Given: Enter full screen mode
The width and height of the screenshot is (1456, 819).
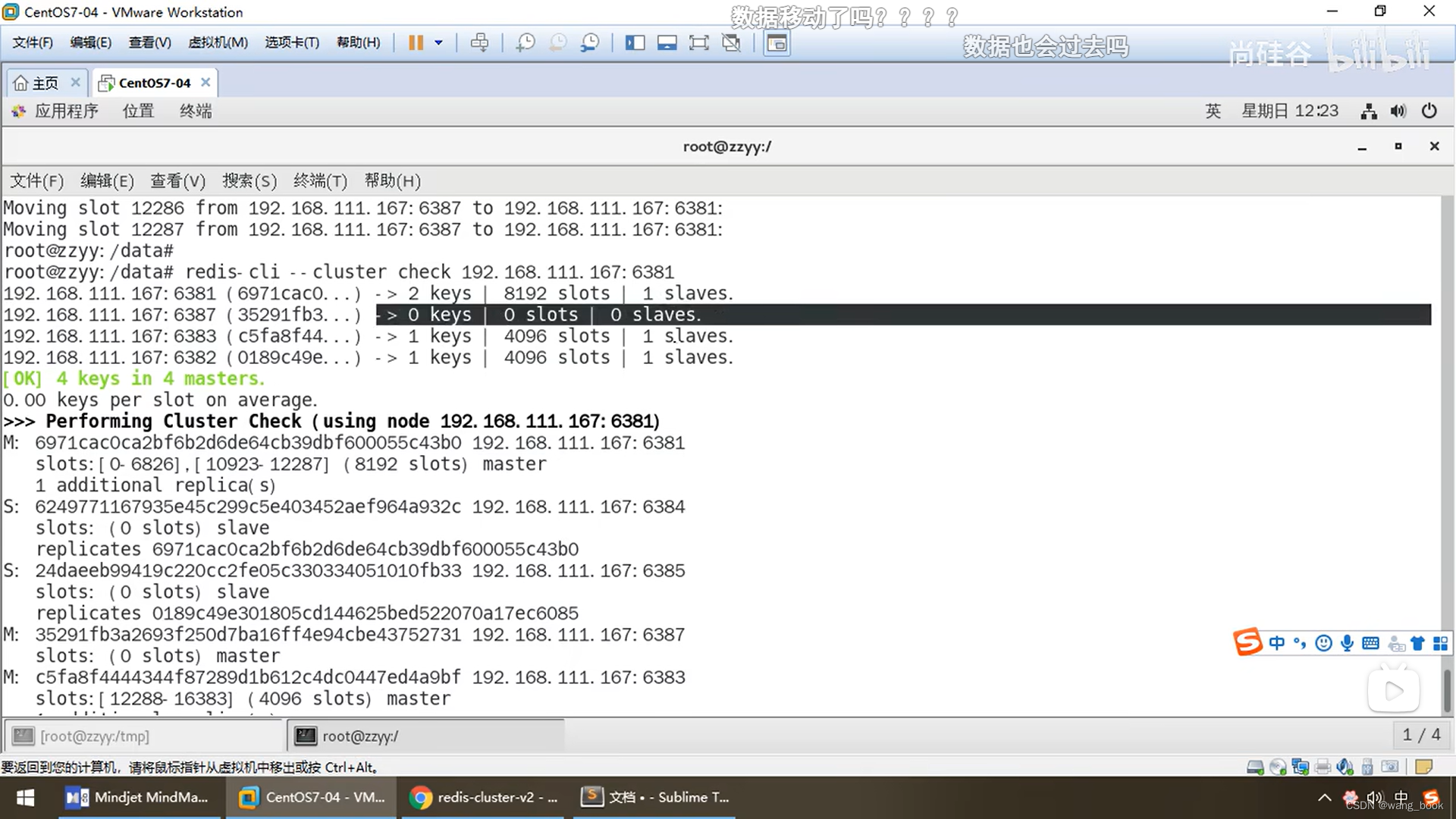Looking at the screenshot, I should point(698,42).
